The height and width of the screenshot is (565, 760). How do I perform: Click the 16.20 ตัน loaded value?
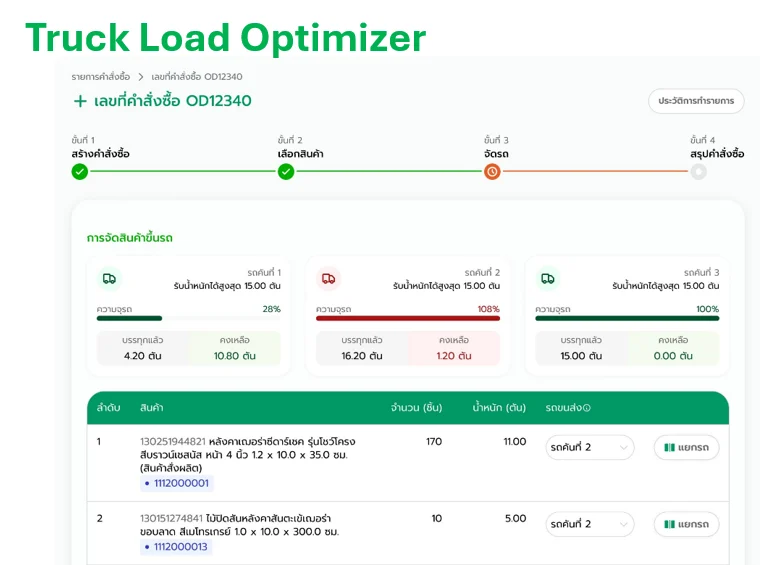click(362, 356)
